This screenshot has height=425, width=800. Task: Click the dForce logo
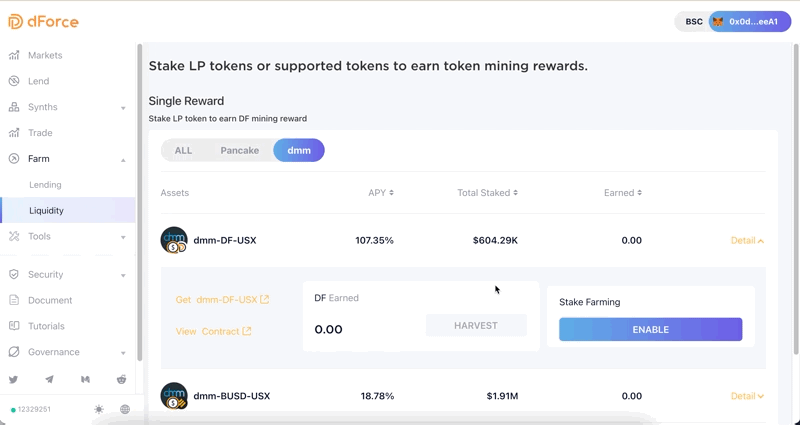click(x=43, y=22)
